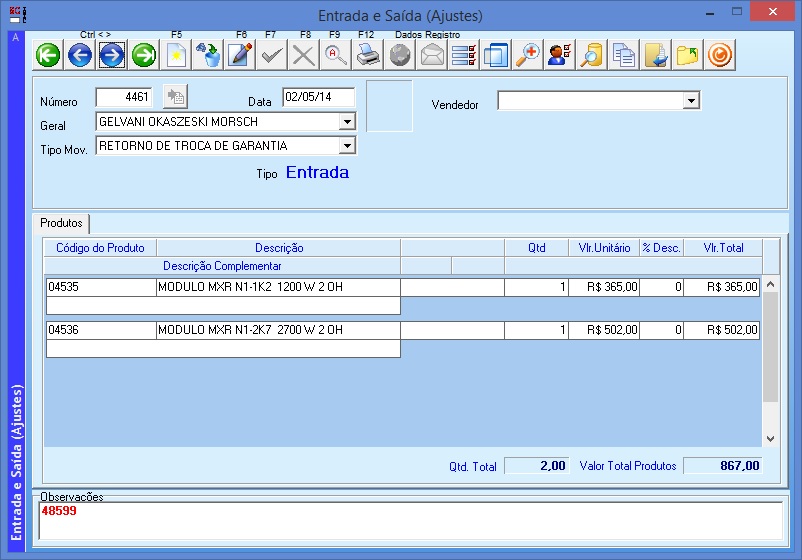Screen dimensions: 802x560
Task: Expand the Geral dropdown list
Action: pyautogui.click(x=347, y=122)
